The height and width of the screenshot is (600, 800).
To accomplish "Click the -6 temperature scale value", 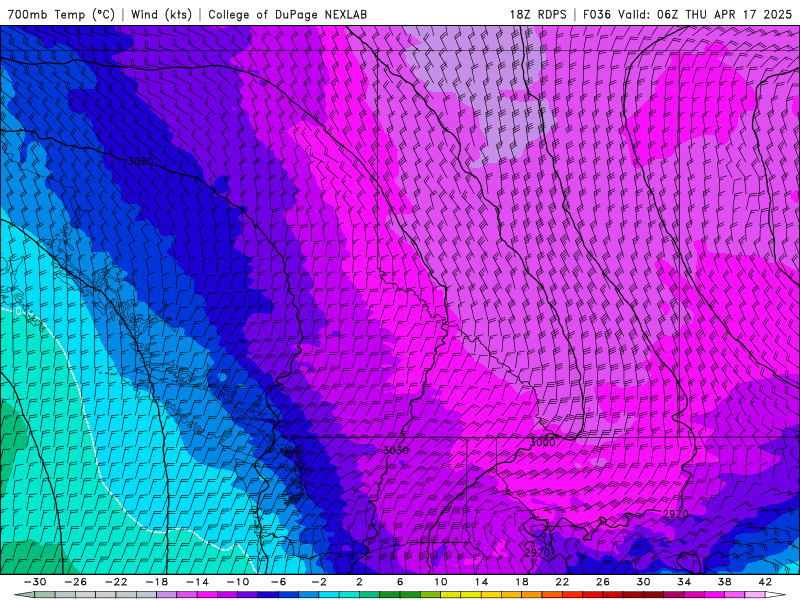I will (279, 582).
